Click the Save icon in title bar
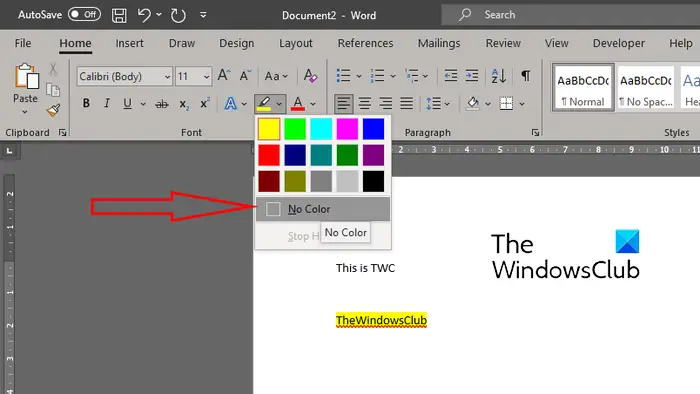The image size is (700, 394). (x=119, y=15)
